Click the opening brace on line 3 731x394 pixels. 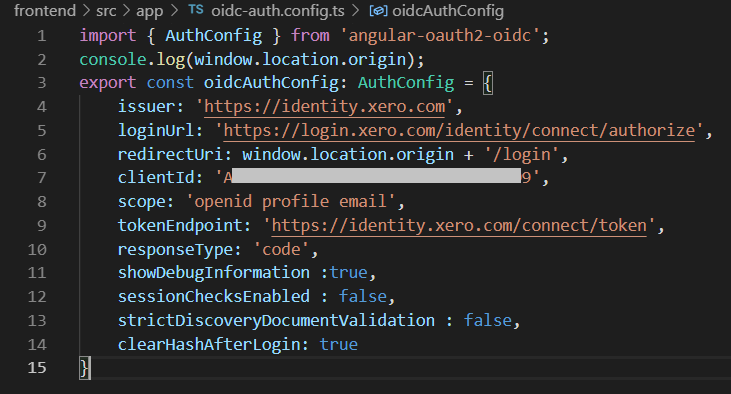[488, 83]
